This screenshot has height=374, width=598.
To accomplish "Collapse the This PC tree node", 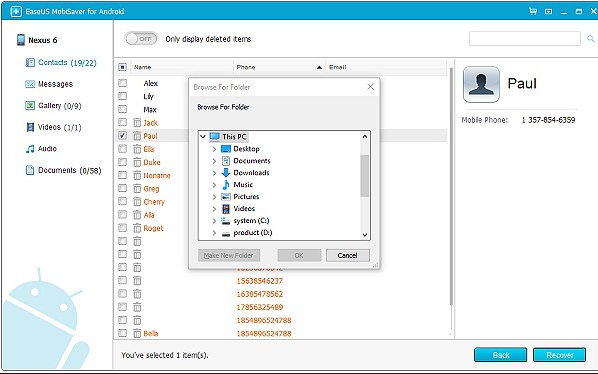I will pos(203,136).
